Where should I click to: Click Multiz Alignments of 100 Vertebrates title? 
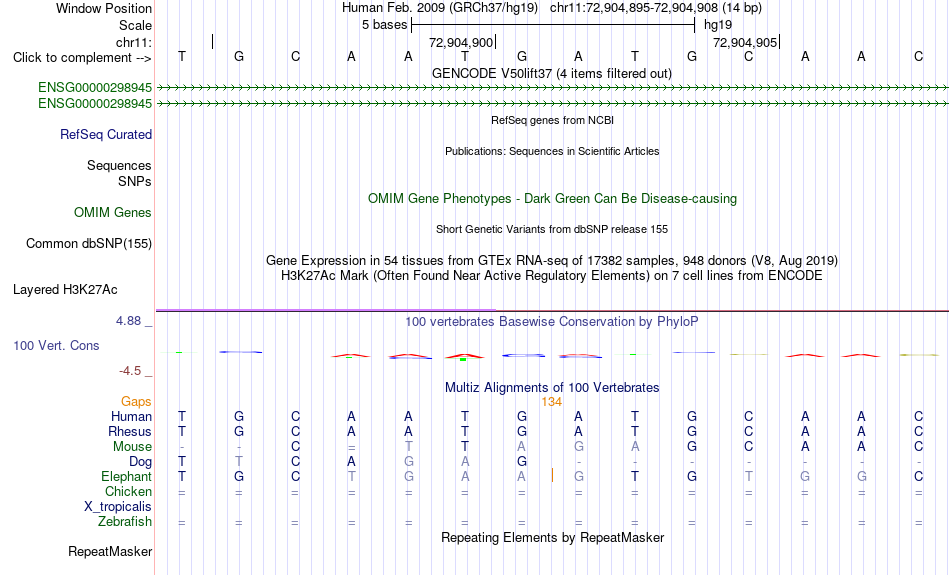(552, 388)
